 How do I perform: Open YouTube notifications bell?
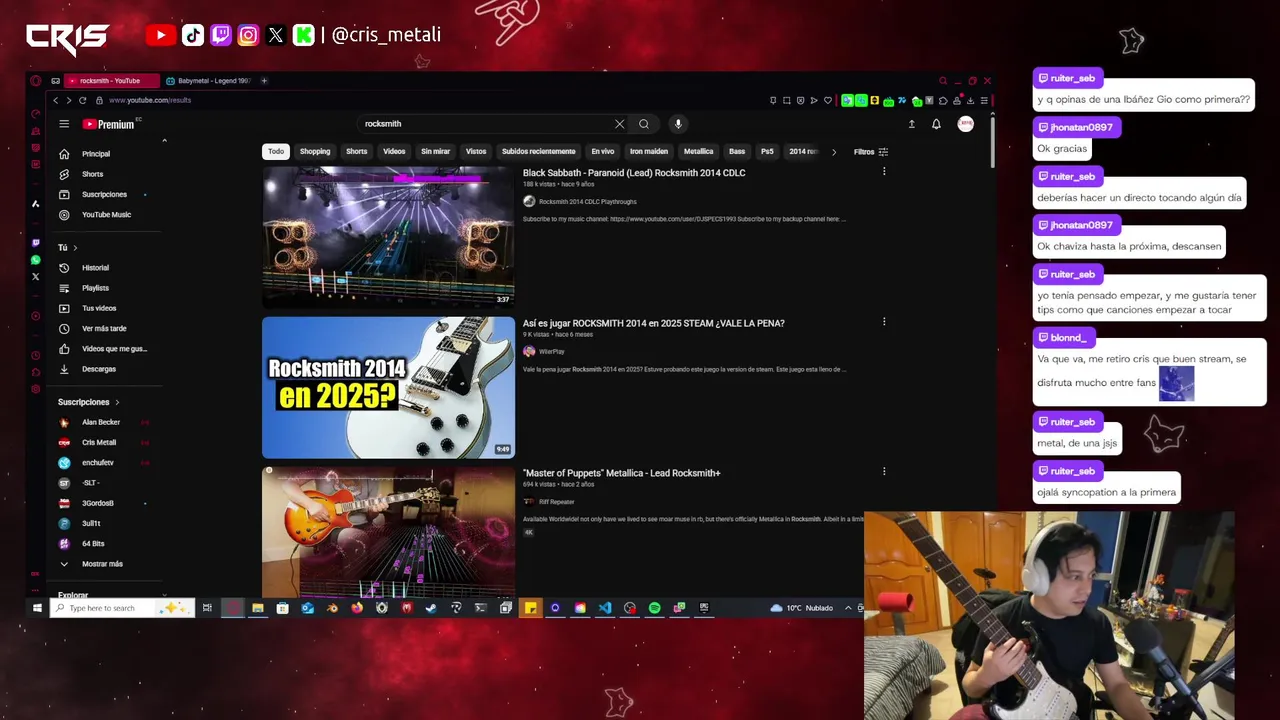pyautogui.click(x=936, y=124)
